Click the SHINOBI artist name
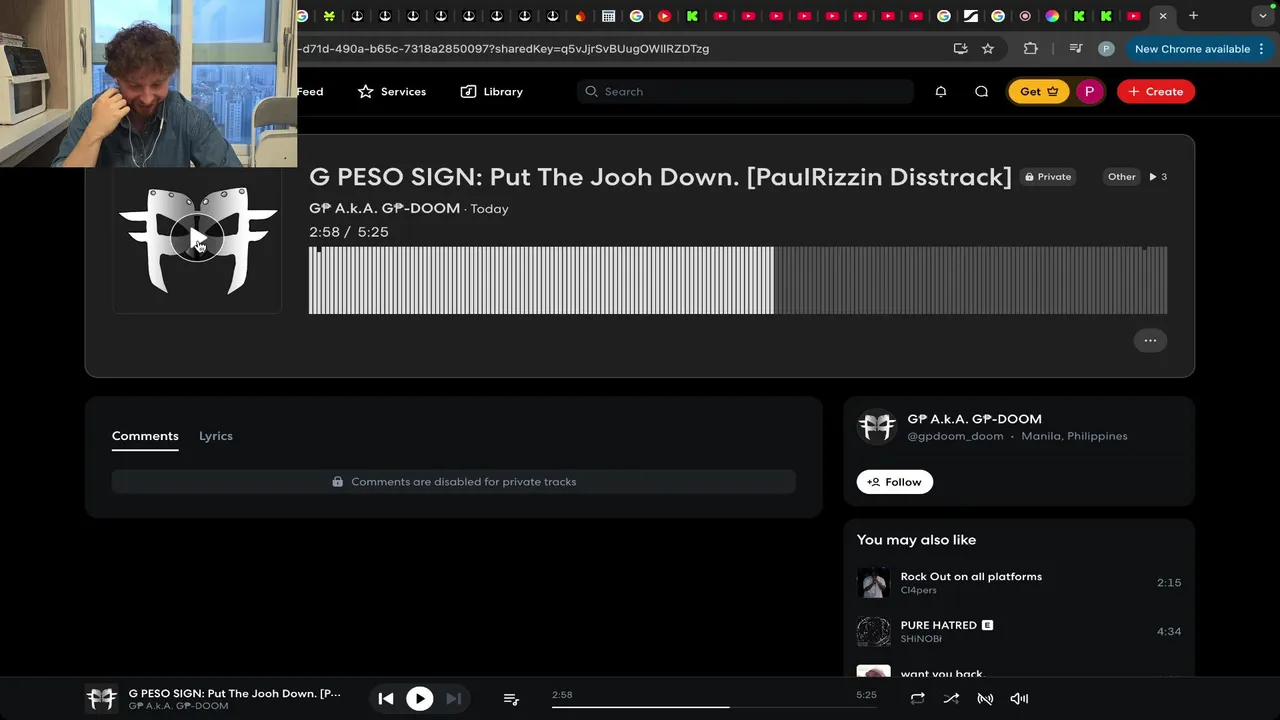 (x=921, y=639)
